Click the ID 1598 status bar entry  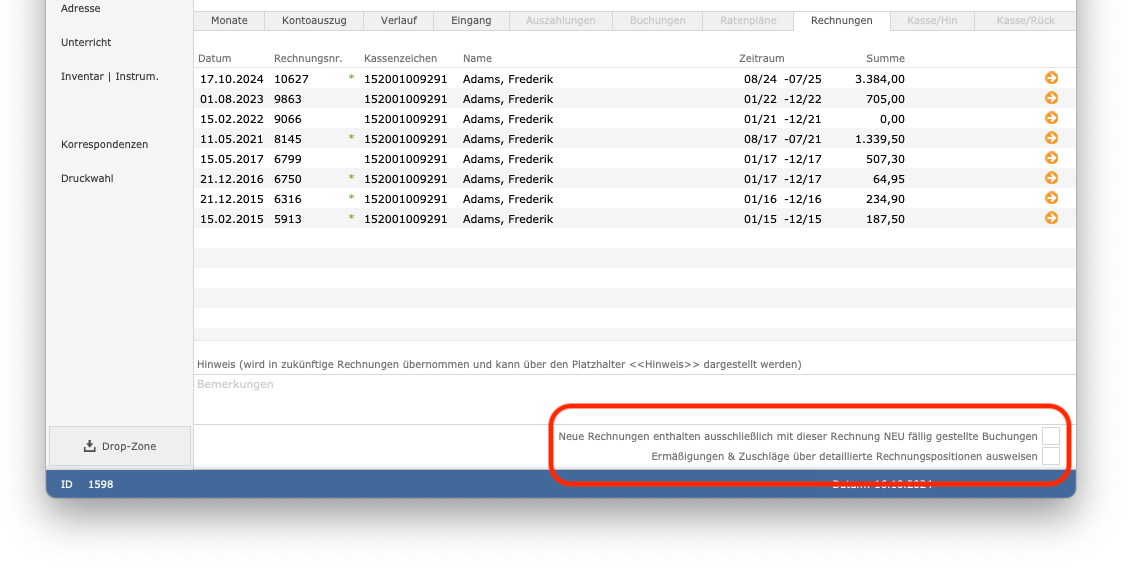point(87,485)
